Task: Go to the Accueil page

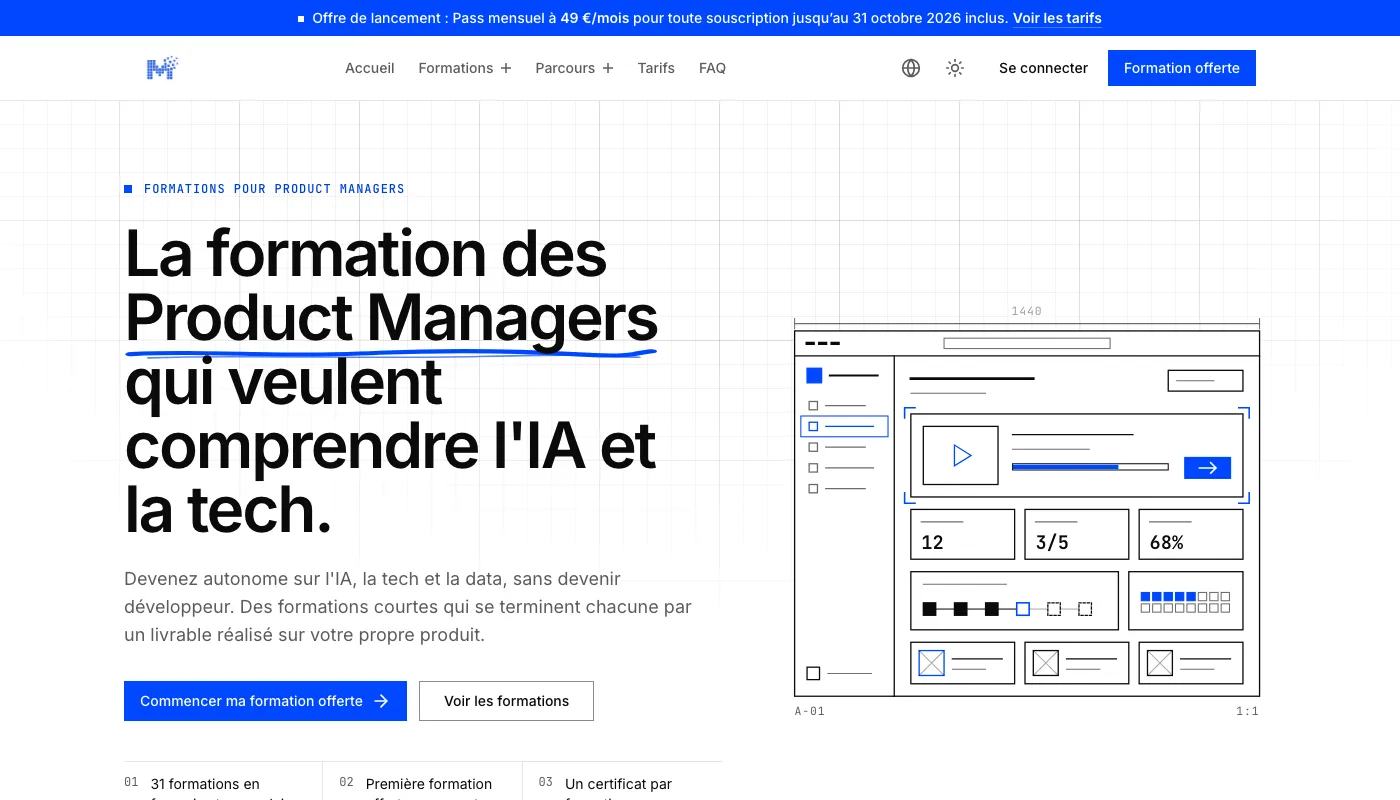Action: [370, 68]
